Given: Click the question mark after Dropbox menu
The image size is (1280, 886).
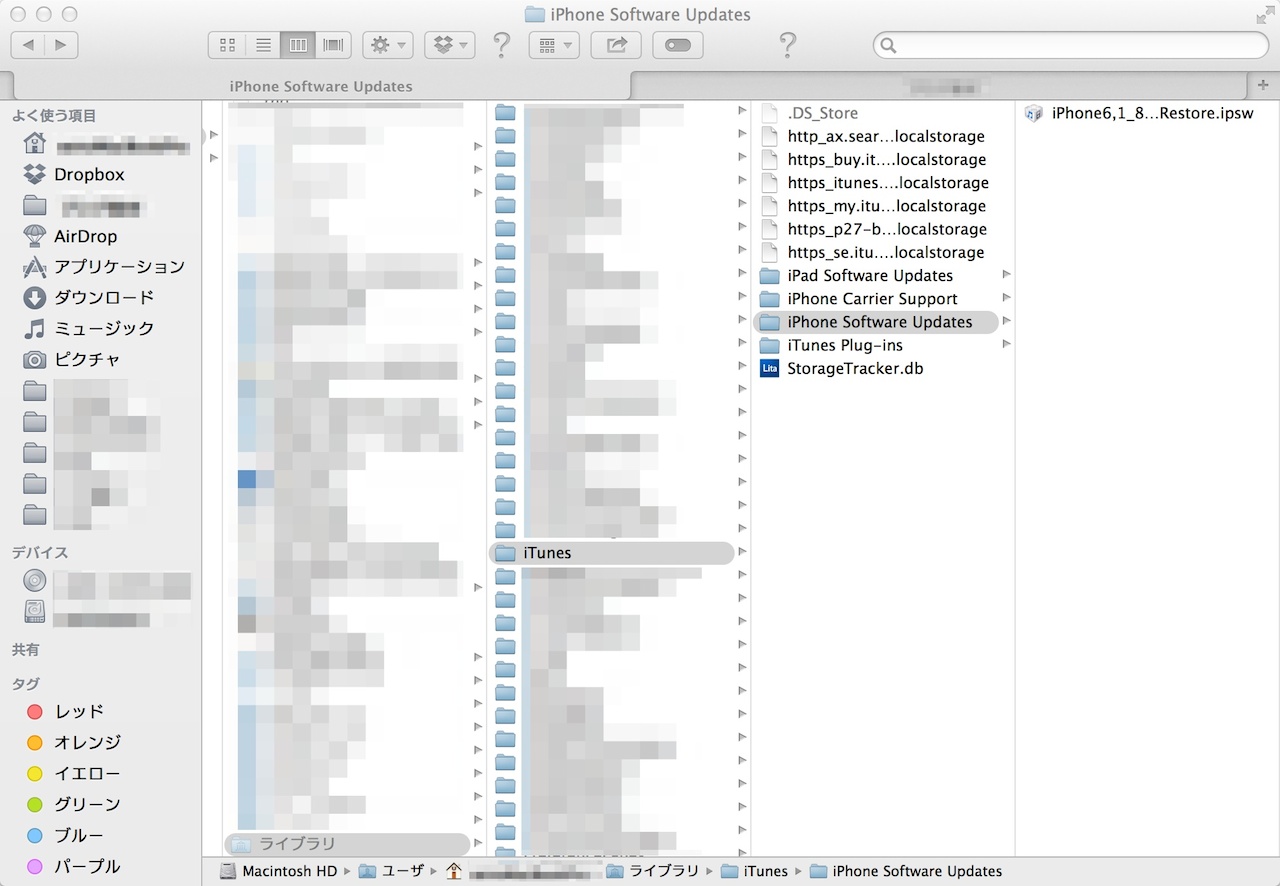Looking at the screenshot, I should coord(502,45).
